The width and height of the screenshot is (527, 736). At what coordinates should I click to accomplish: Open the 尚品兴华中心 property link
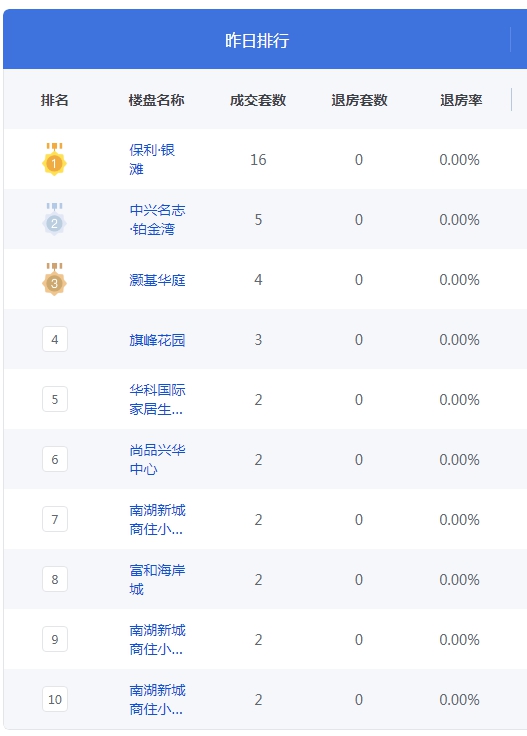pyautogui.click(x=157, y=460)
